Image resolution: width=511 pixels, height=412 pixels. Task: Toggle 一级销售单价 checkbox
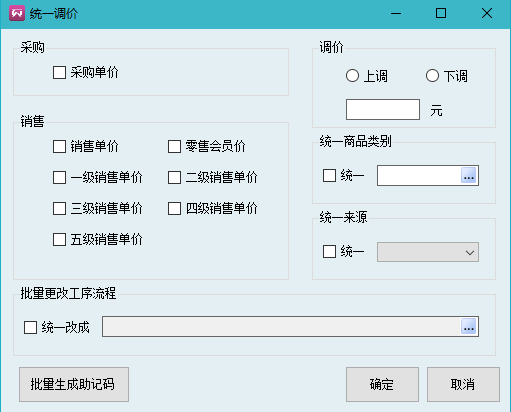59,177
